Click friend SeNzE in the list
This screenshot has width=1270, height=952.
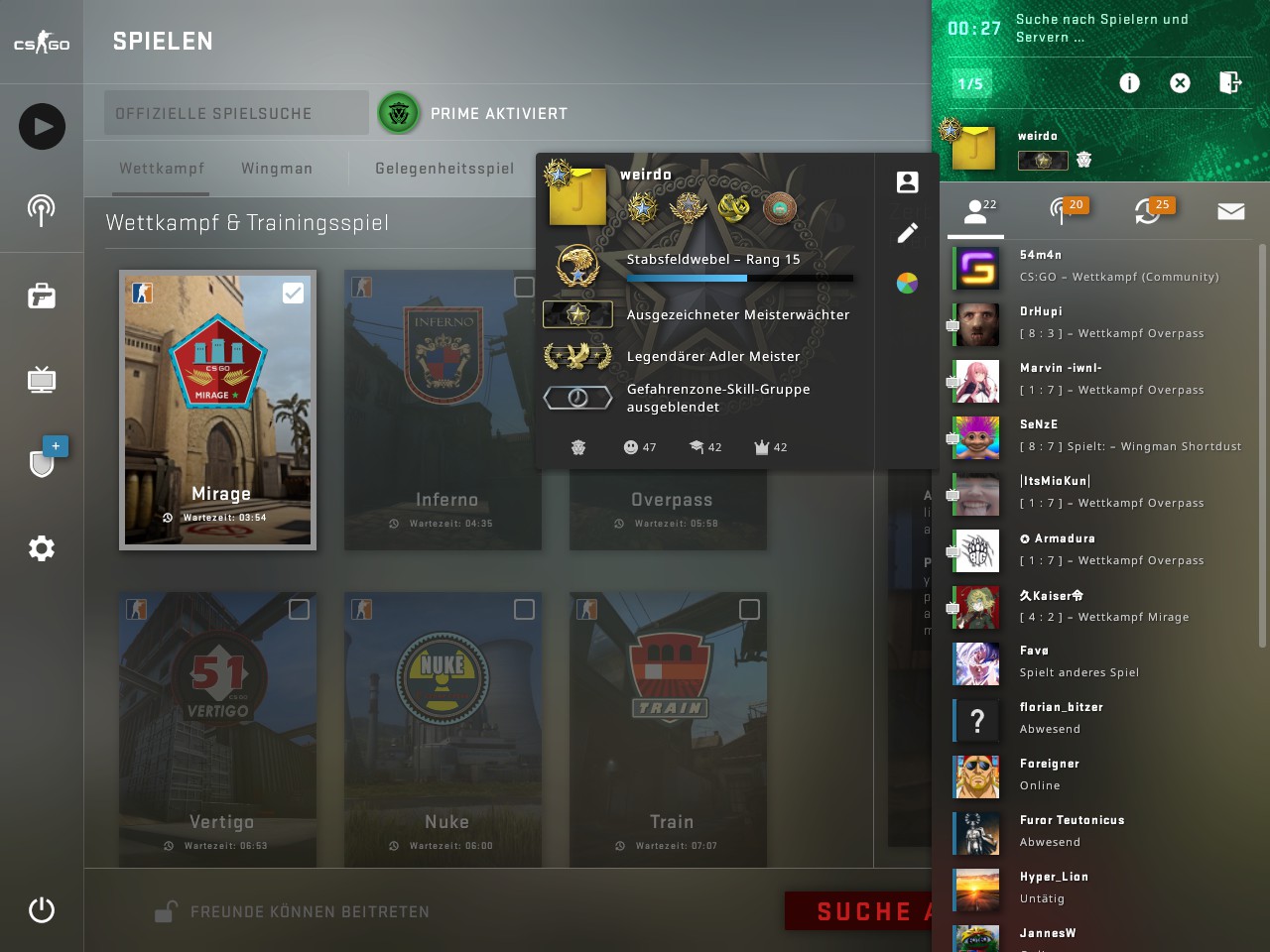[x=1099, y=435]
